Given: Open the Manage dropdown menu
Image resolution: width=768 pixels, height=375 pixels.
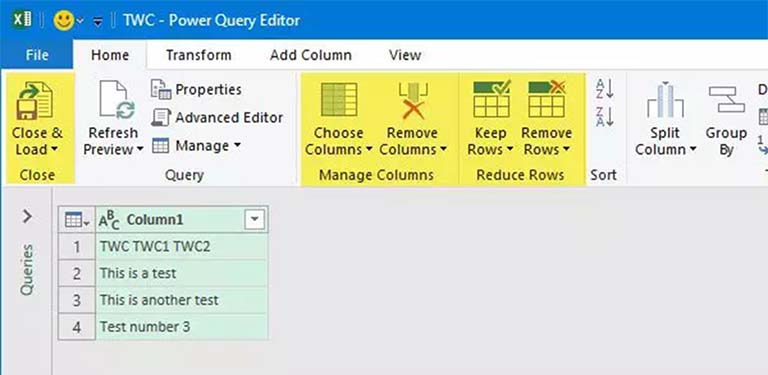Looking at the screenshot, I should click(196, 146).
